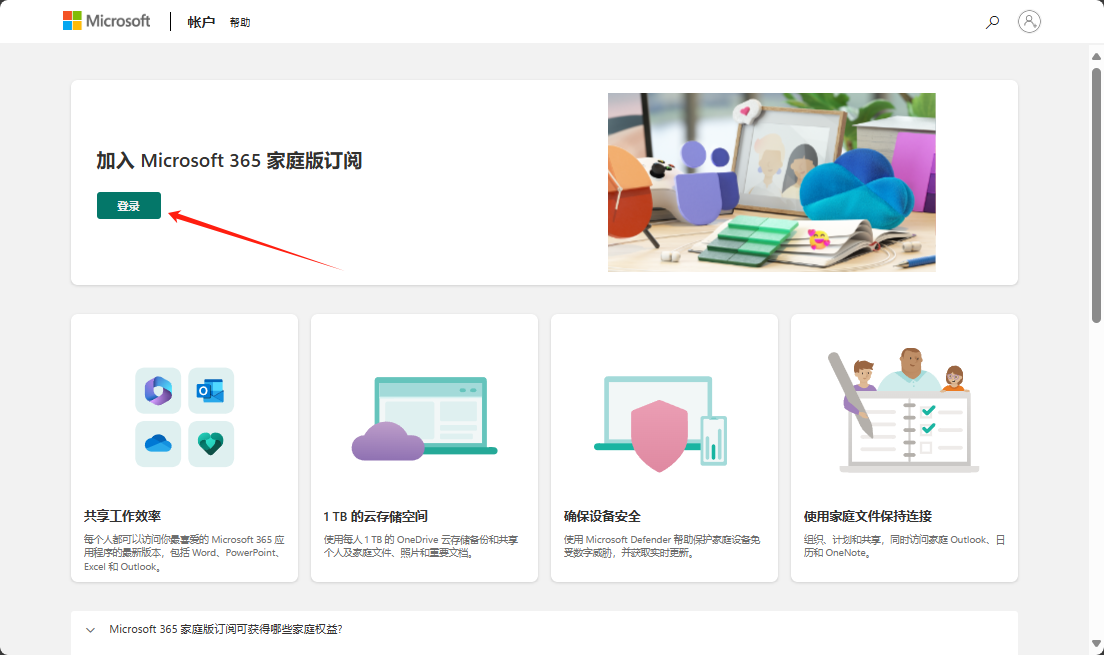
Task: Click the OneDrive cloud icon
Action: [157, 444]
